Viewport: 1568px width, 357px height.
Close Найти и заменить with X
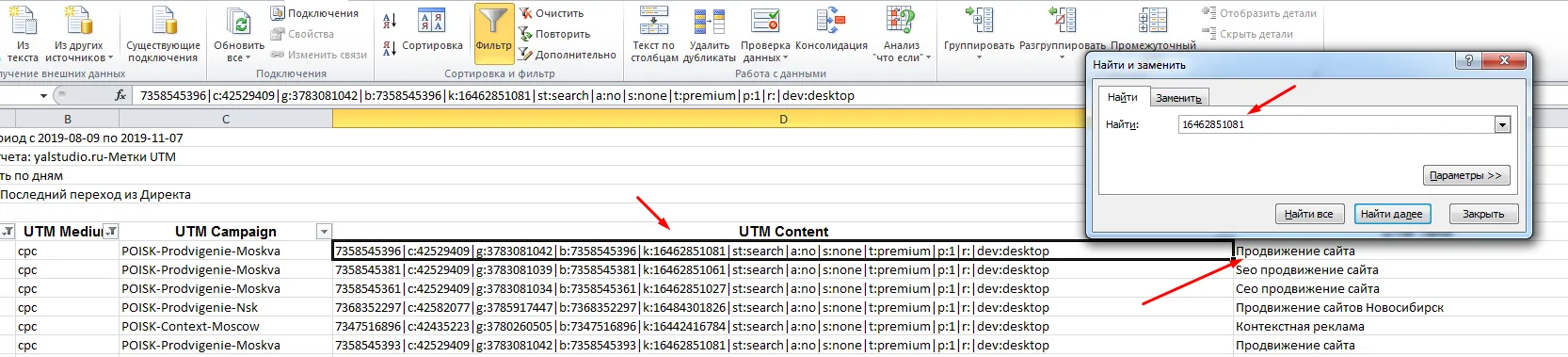point(1504,60)
